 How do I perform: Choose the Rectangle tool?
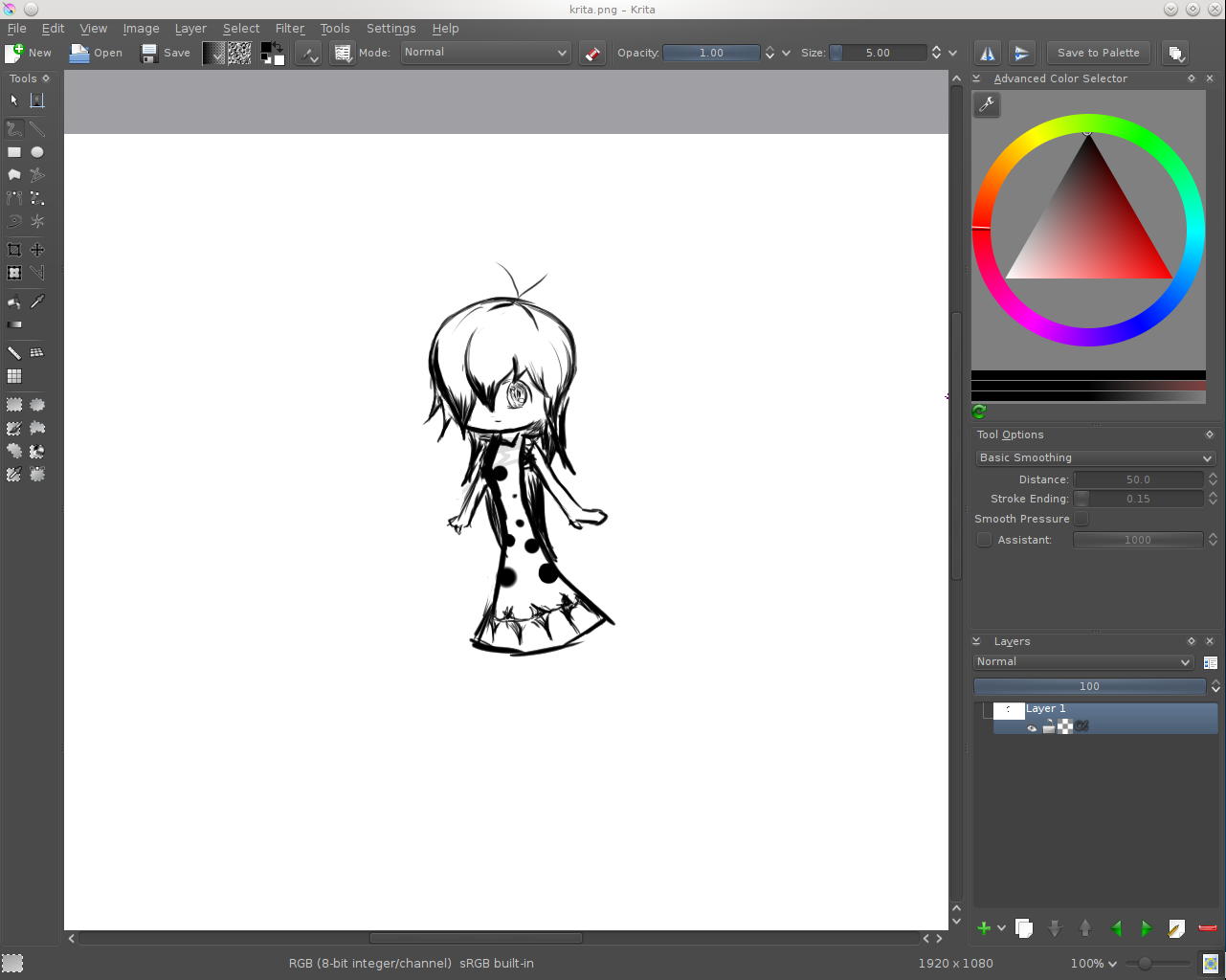(12, 151)
